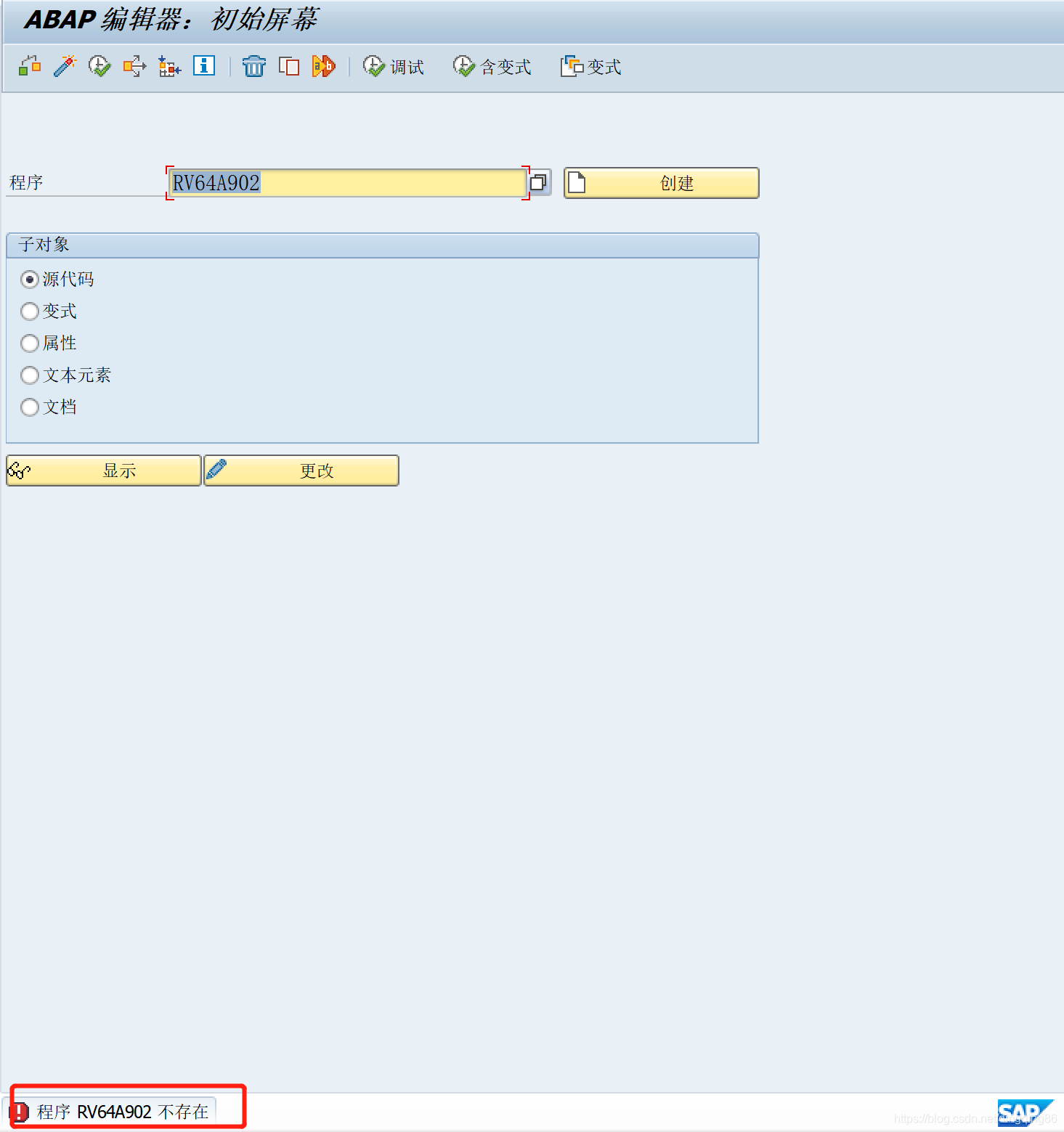Click the 变式 variants toolbar icon
The width and height of the screenshot is (1064, 1132).
coord(590,66)
